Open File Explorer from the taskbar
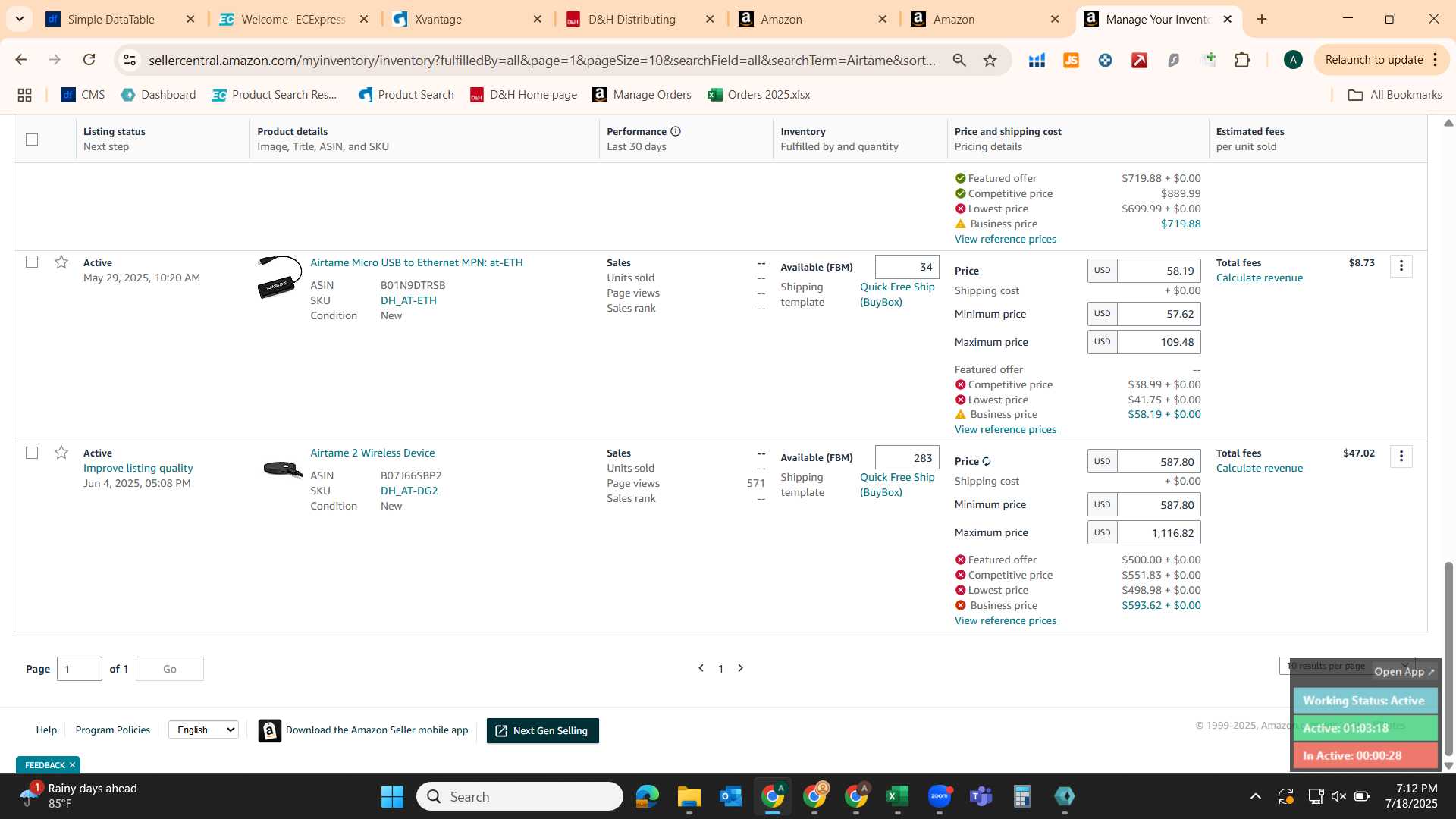The image size is (1456, 819). pos(689,796)
